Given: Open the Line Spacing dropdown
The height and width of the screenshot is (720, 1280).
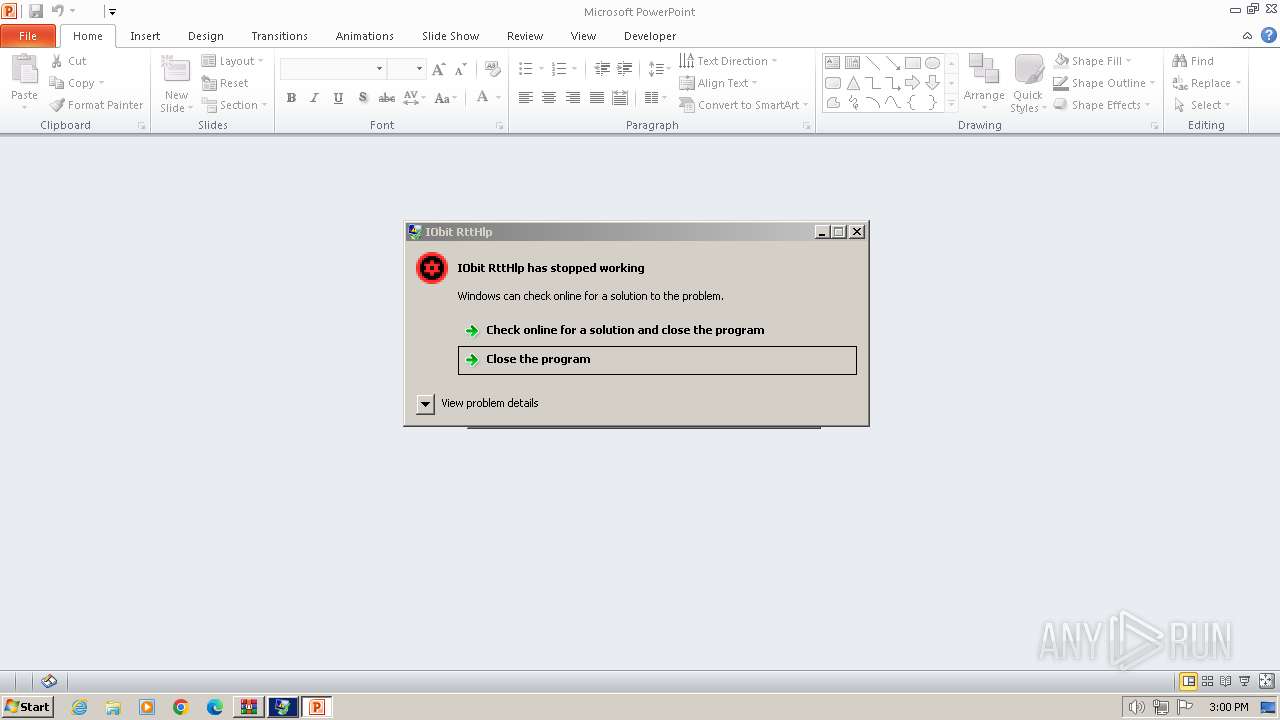Looking at the screenshot, I should click(x=659, y=69).
